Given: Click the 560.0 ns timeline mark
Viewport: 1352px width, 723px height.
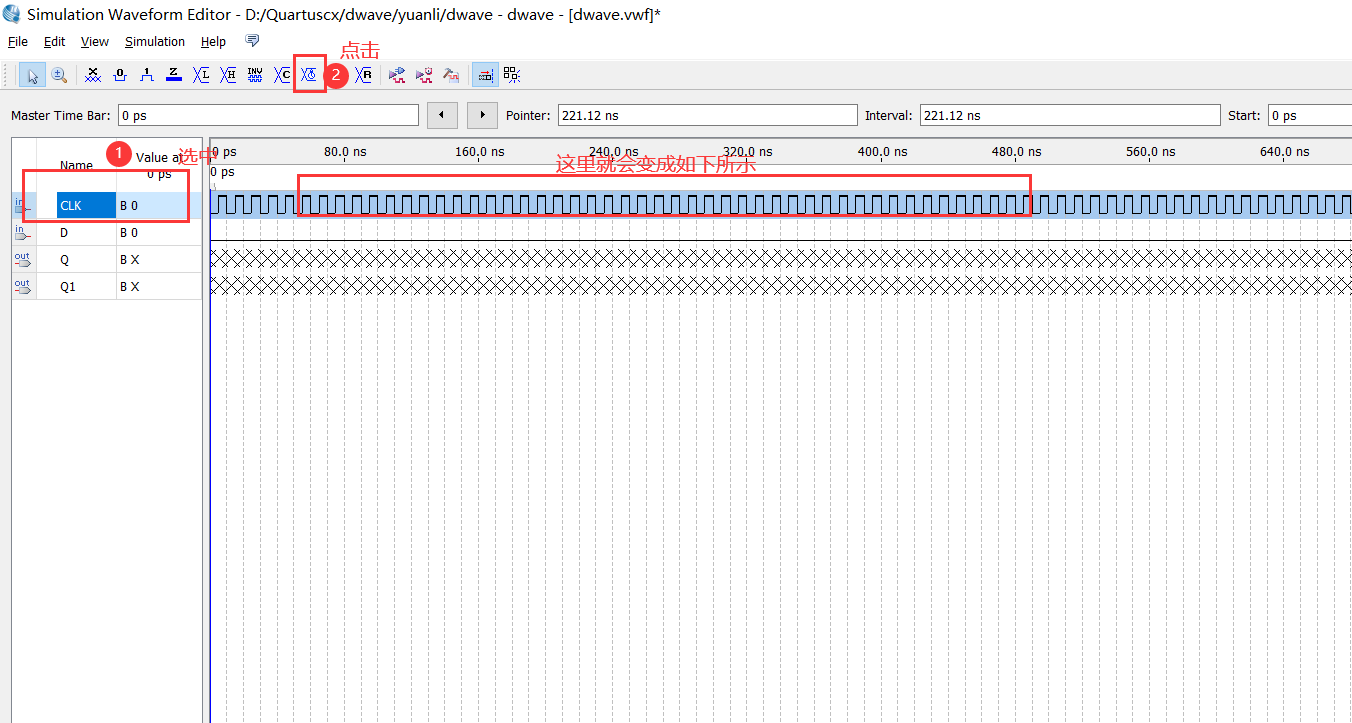Looking at the screenshot, I should click(x=1150, y=152).
